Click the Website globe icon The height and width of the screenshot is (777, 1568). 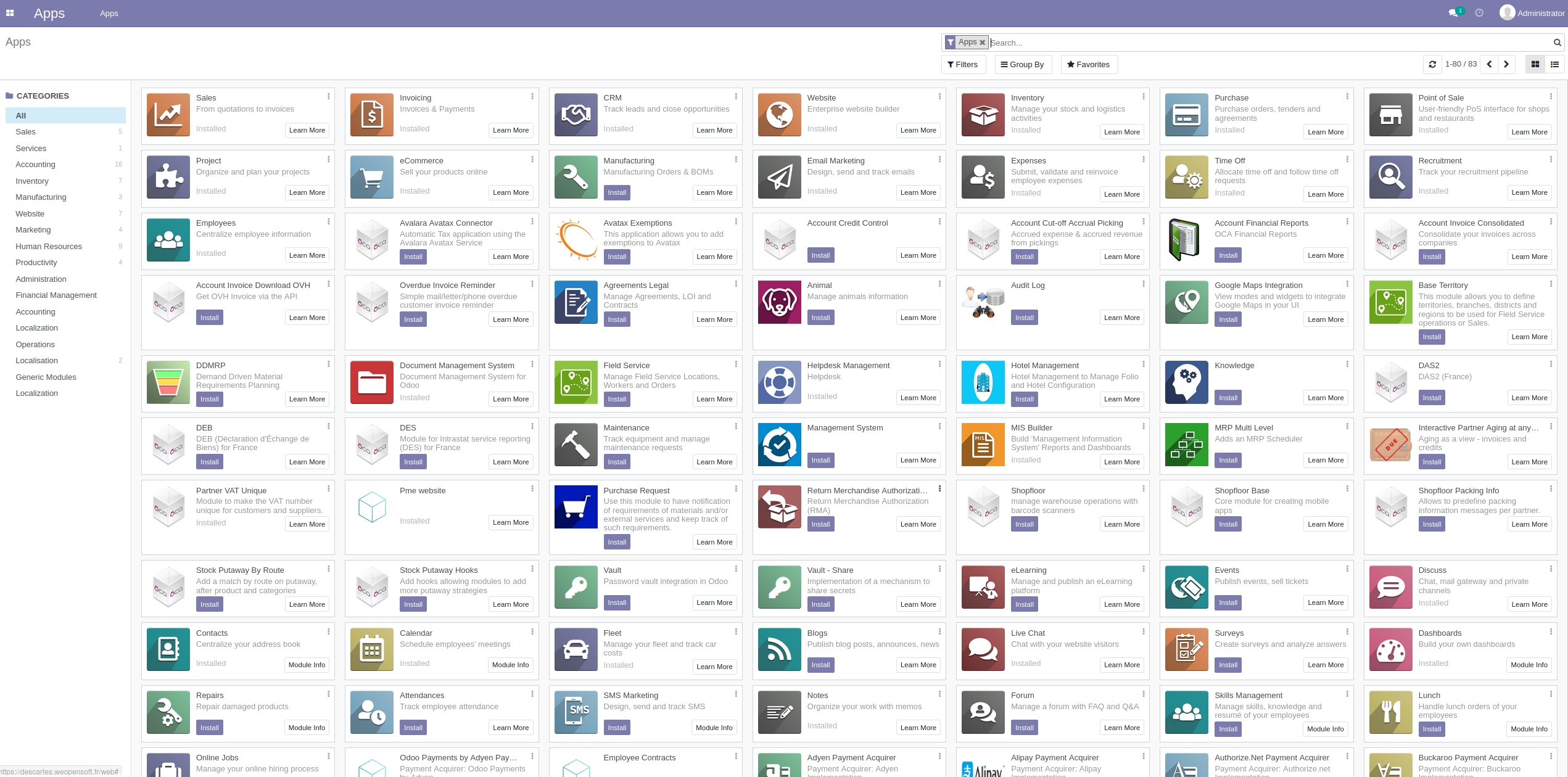[780, 115]
